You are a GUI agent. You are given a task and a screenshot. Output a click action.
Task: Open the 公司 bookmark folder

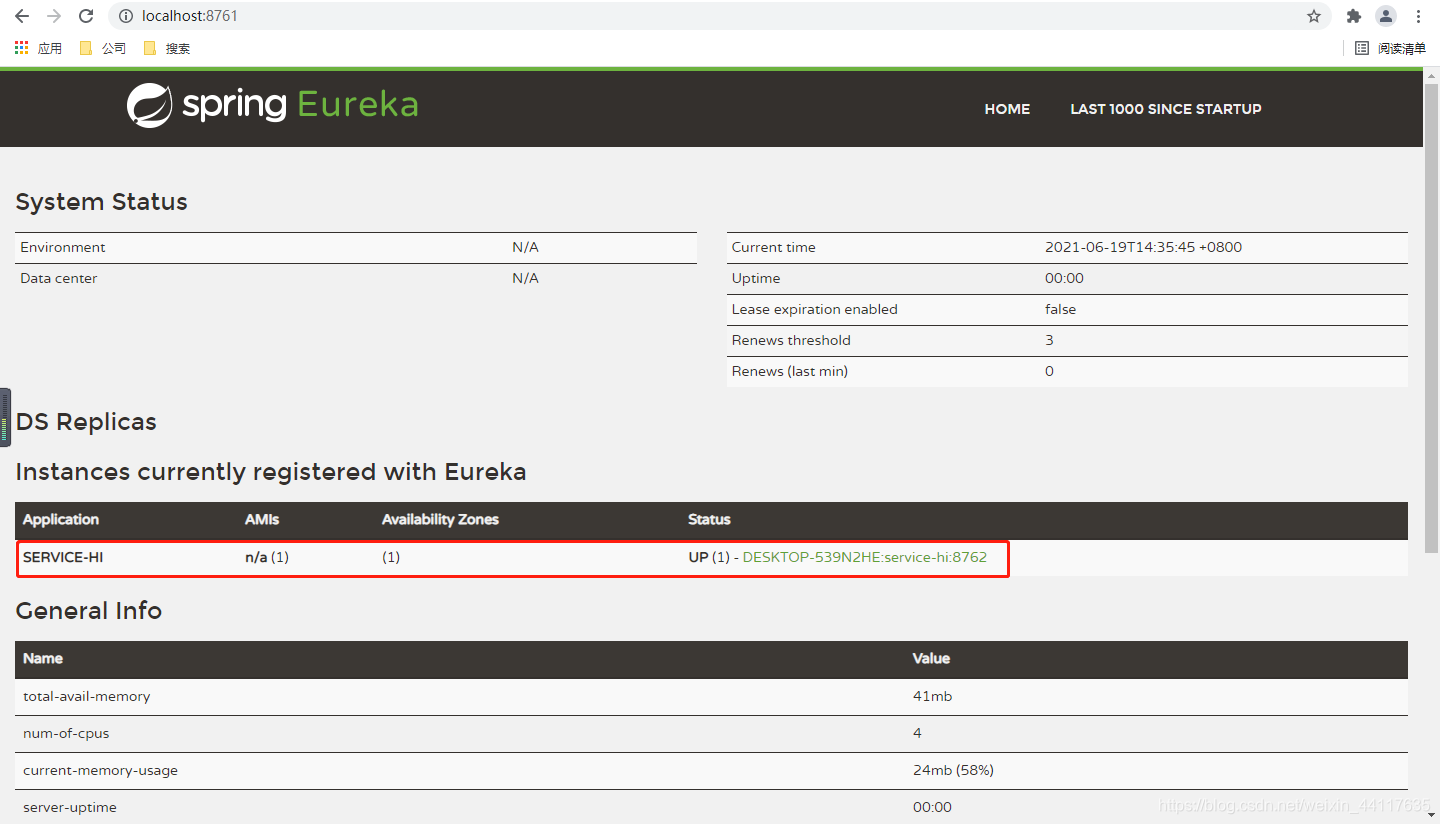pos(103,48)
